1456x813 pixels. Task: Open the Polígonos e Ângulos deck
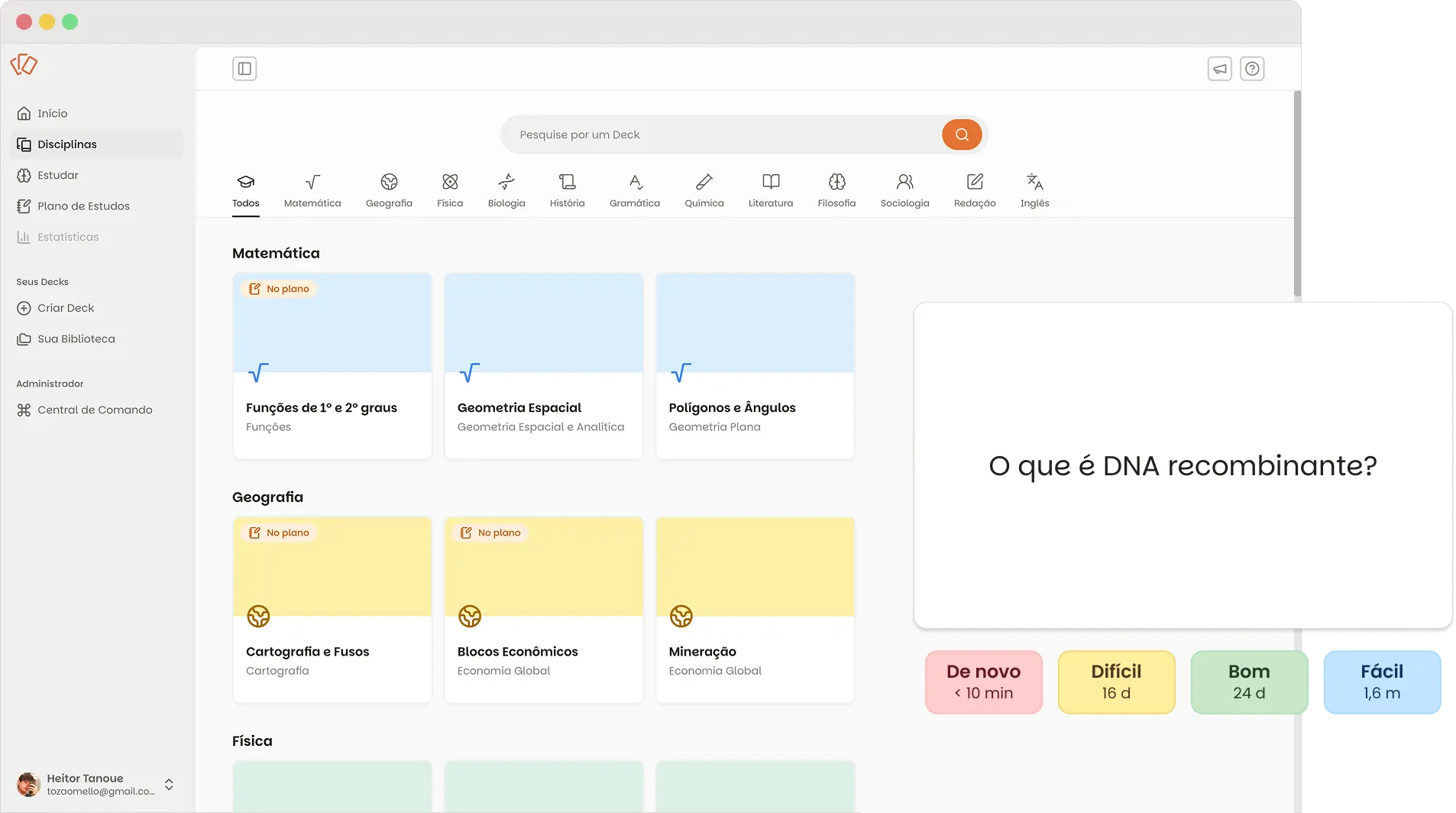[x=755, y=366]
